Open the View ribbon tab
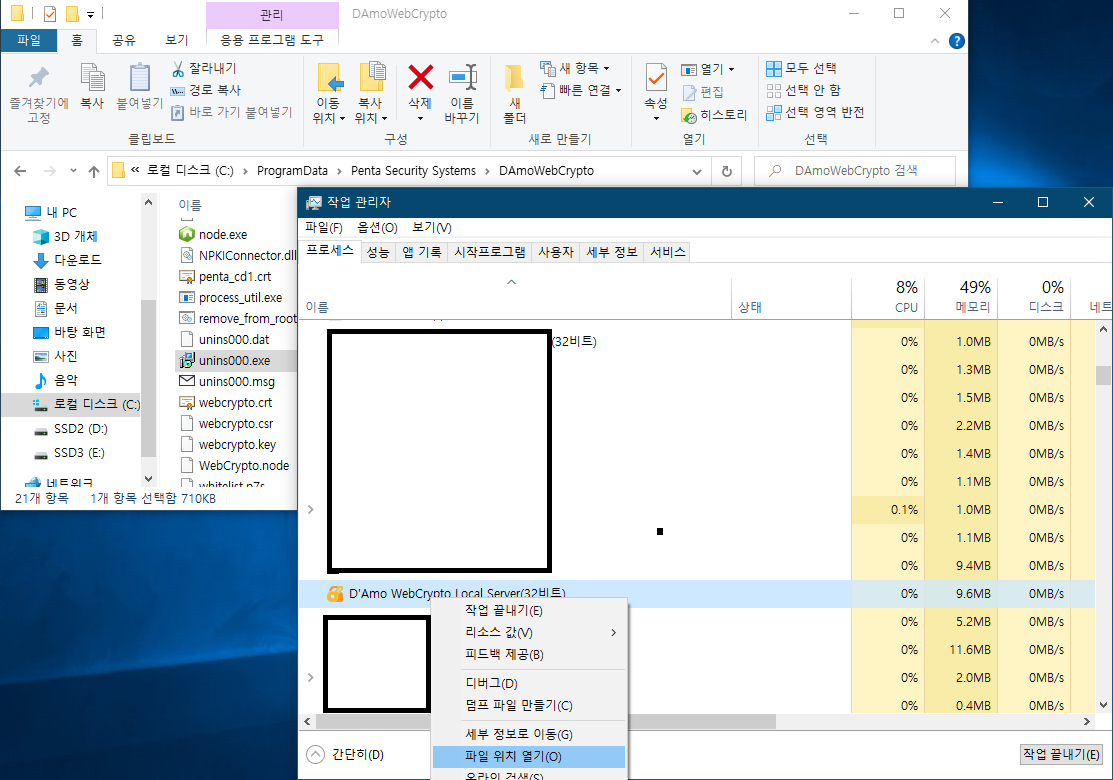 [176, 40]
